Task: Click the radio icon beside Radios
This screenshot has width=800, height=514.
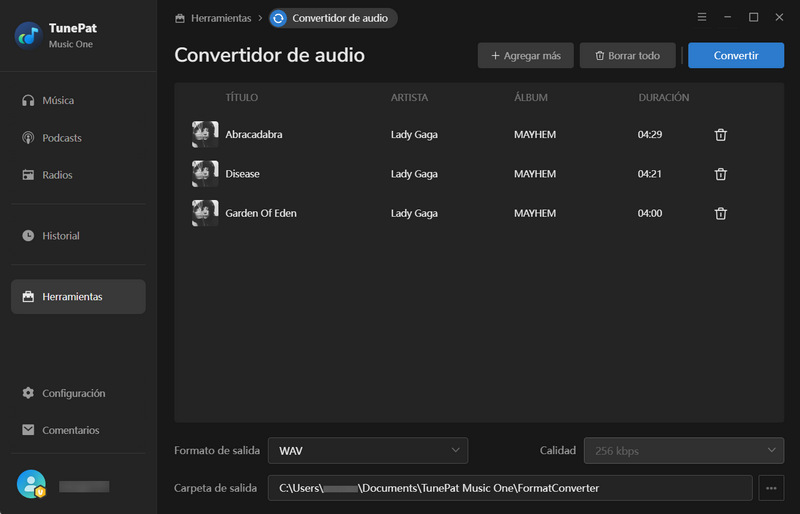Action: tap(28, 175)
